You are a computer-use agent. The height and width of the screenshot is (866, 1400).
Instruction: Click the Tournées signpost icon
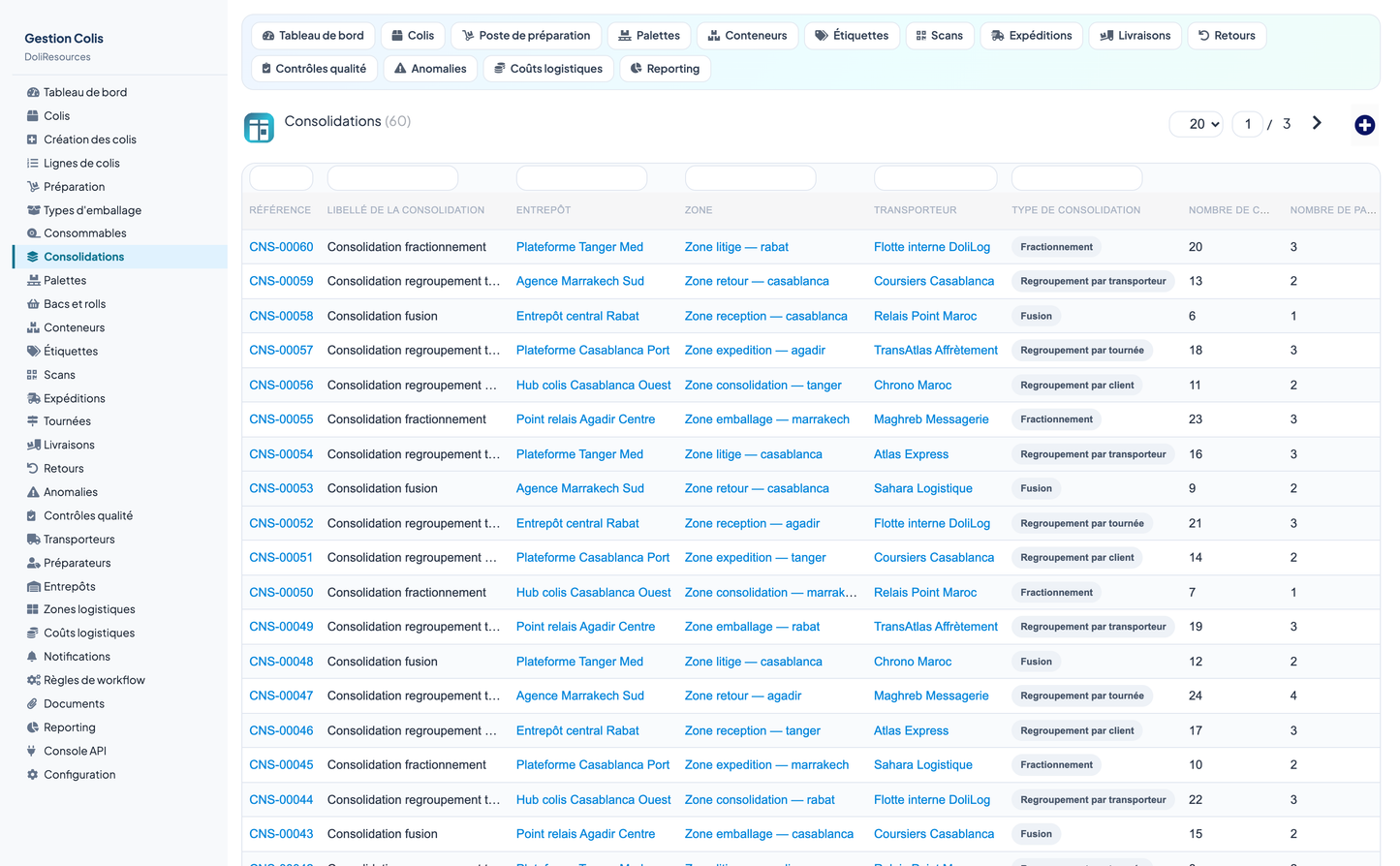(x=33, y=421)
